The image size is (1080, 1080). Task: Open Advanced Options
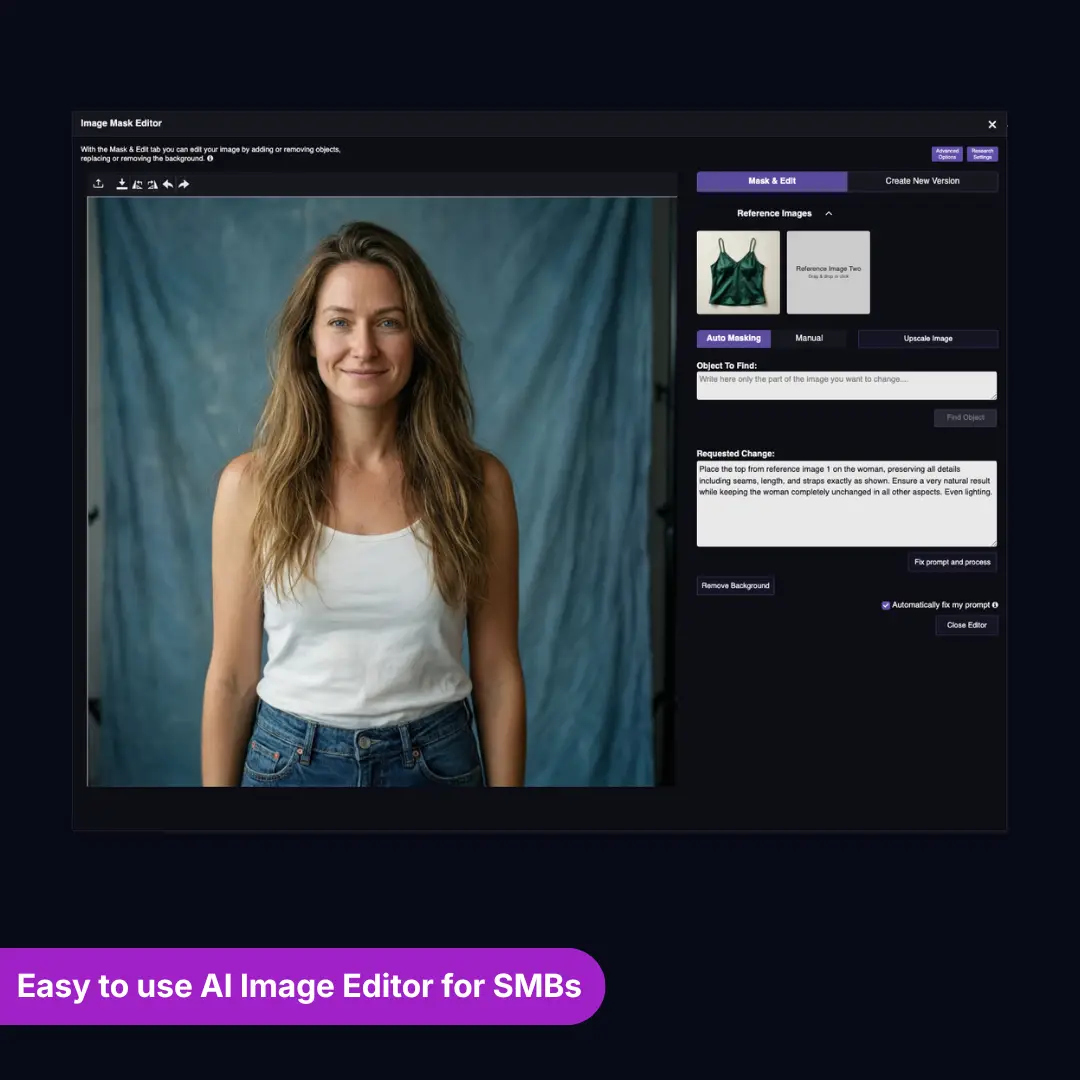pyautogui.click(x=947, y=154)
